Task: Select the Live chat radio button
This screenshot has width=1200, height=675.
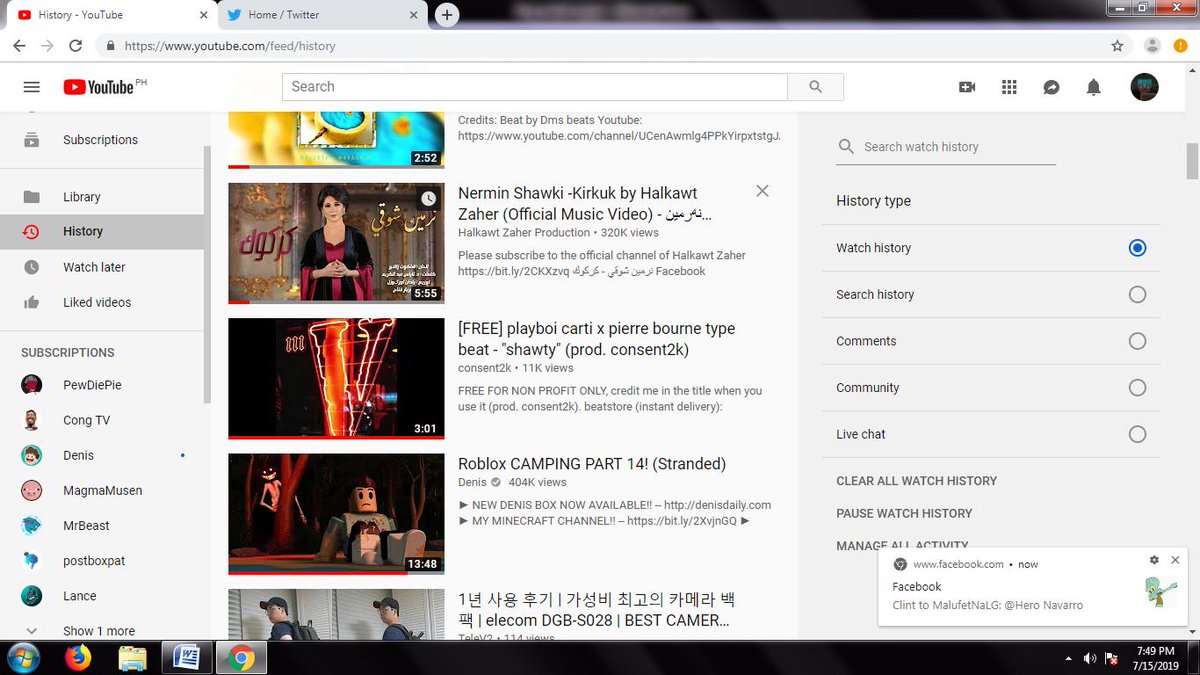Action: (1137, 434)
